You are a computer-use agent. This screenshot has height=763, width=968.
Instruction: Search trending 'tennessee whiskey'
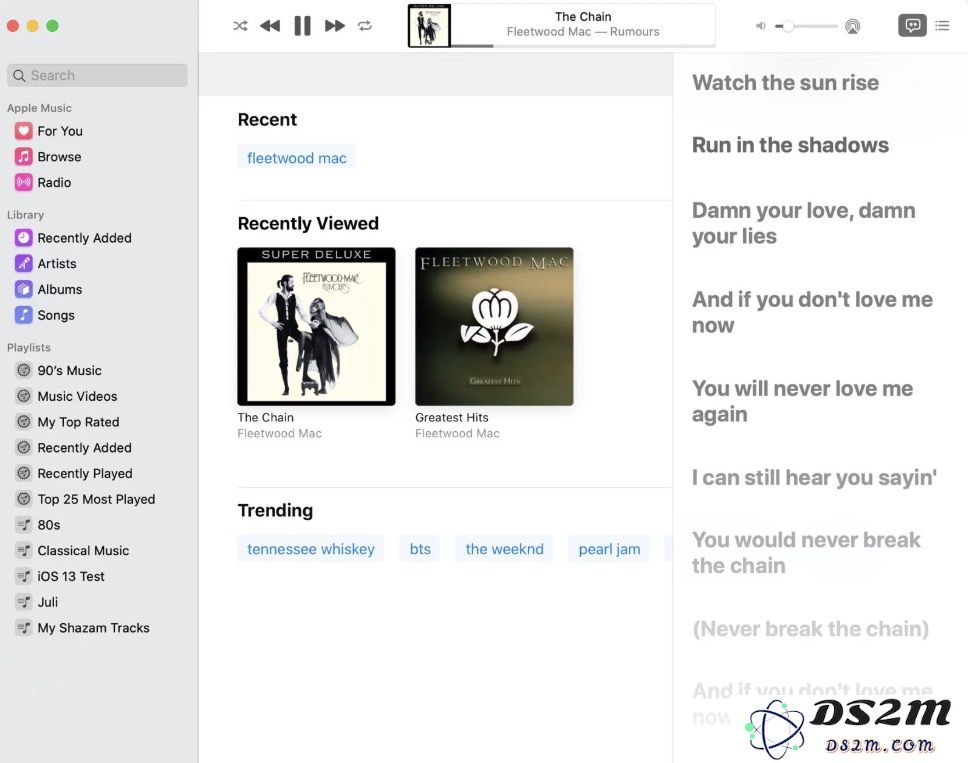(x=311, y=549)
